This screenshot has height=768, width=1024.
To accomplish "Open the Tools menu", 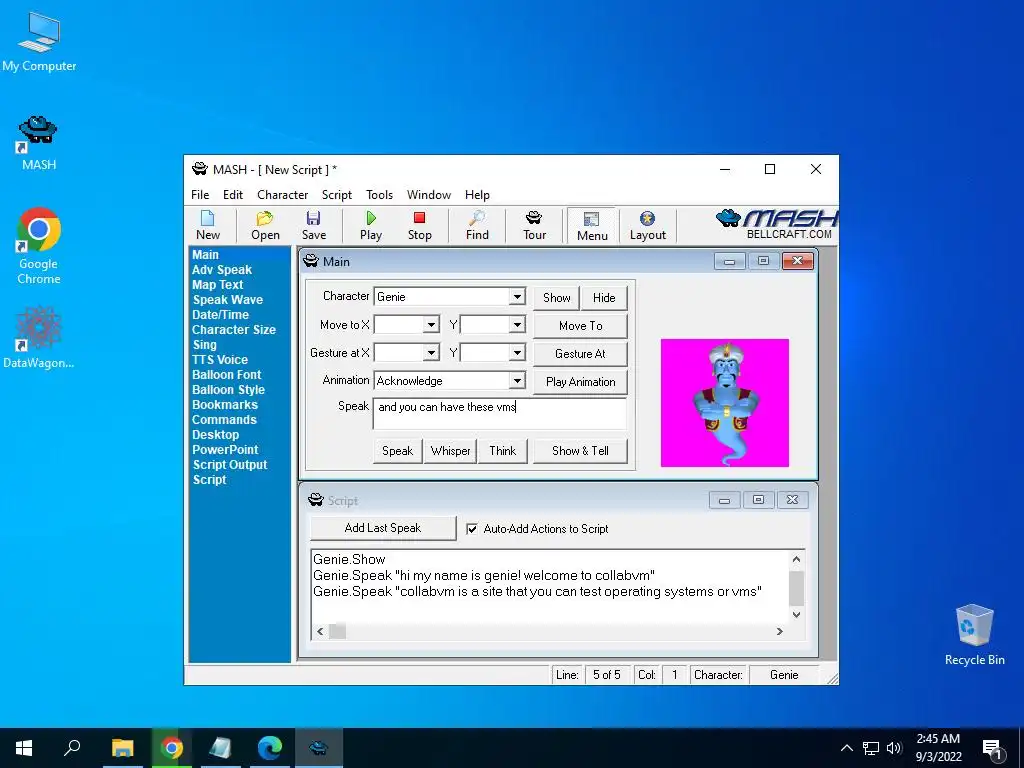I will pyautogui.click(x=379, y=195).
